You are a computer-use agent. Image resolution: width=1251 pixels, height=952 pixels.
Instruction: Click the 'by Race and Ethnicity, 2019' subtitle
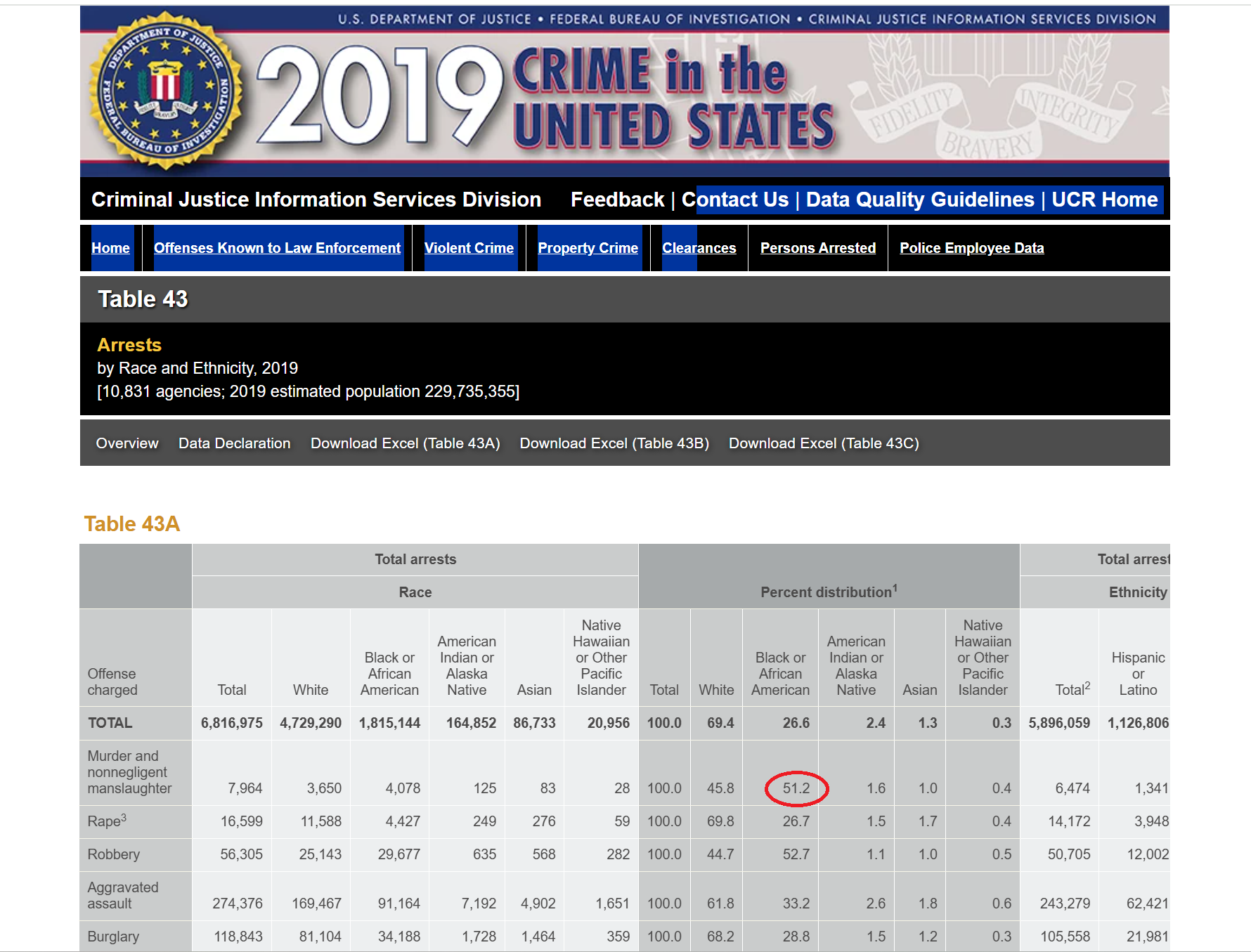(x=197, y=368)
